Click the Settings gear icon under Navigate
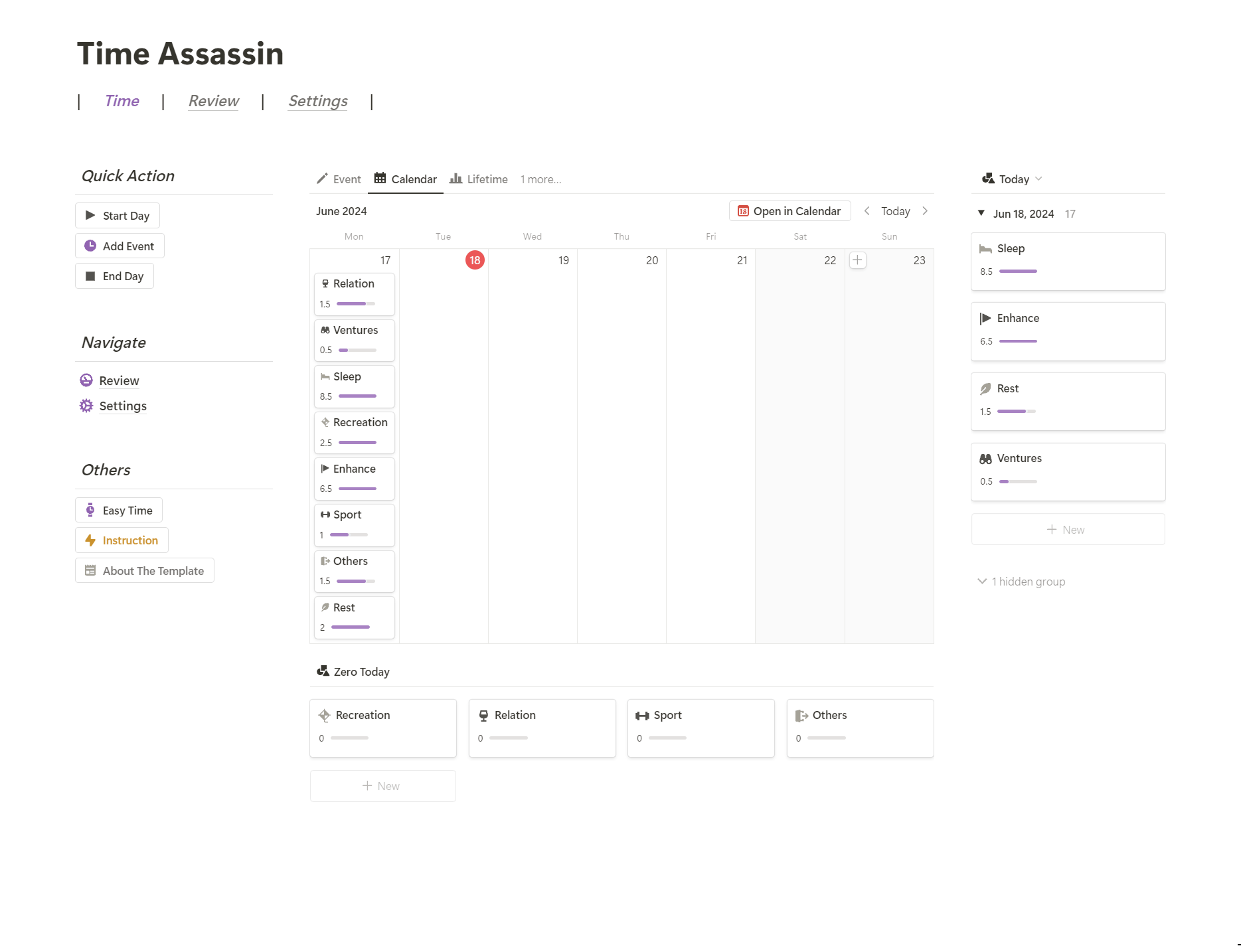This screenshot has width=1241, height=952. pyautogui.click(x=86, y=406)
